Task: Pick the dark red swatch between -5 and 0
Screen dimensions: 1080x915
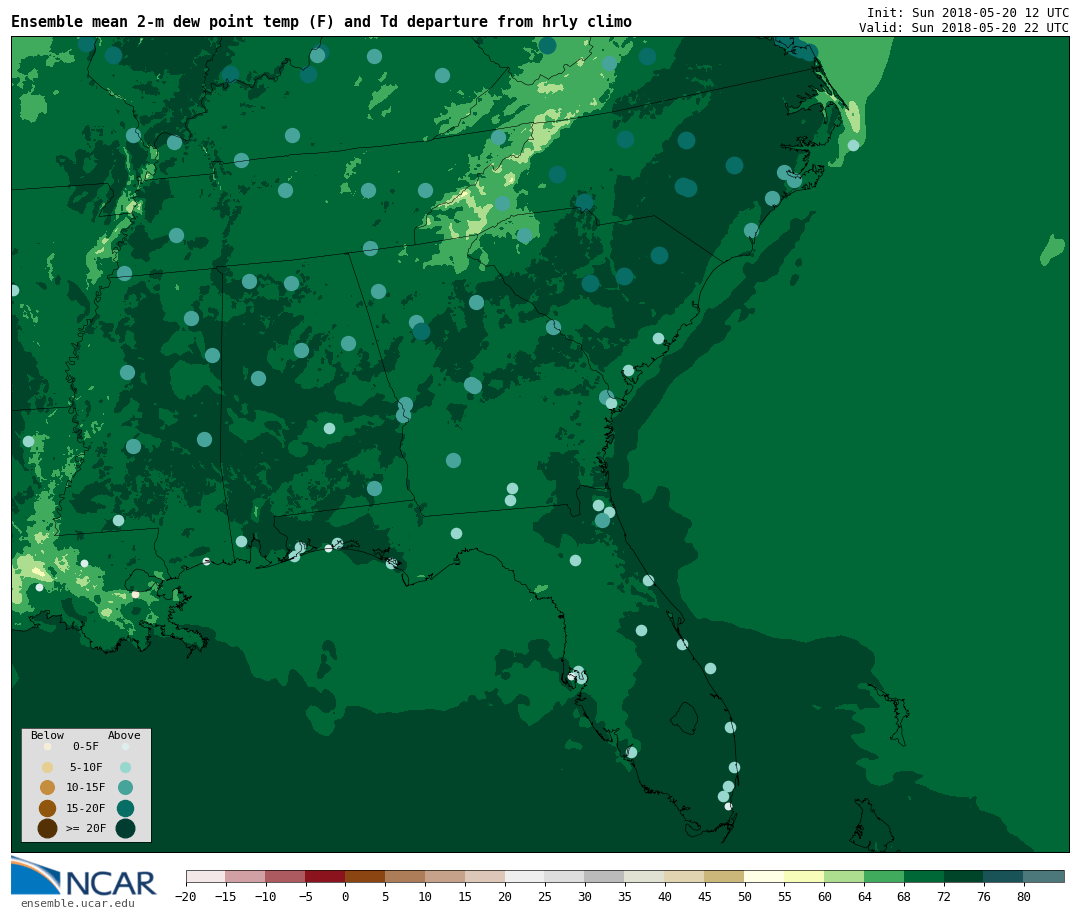Action: (x=325, y=876)
